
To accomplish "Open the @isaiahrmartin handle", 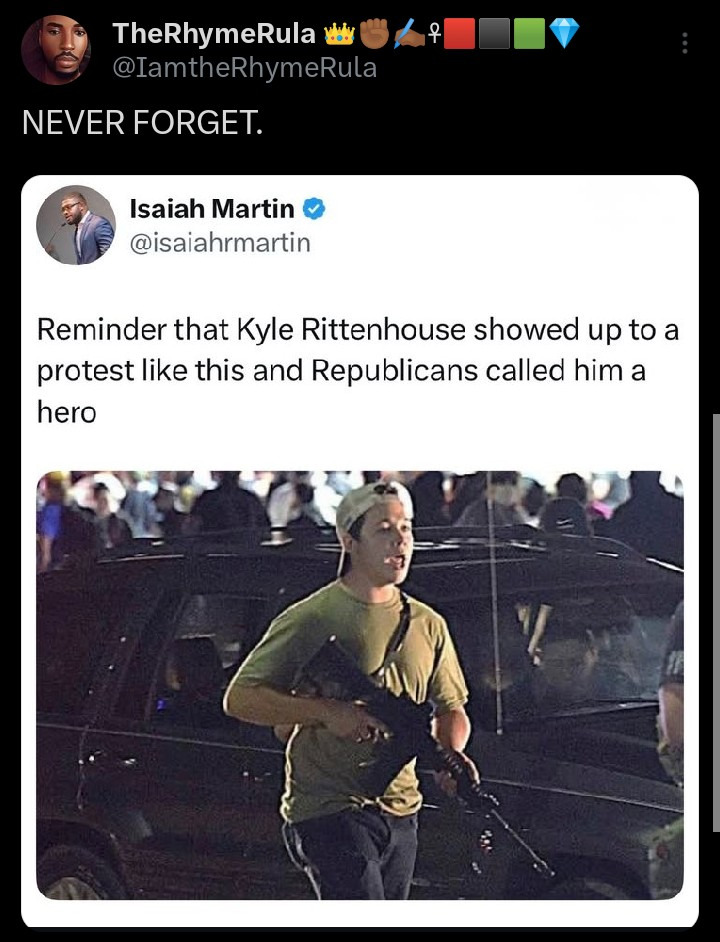I will (x=220, y=243).
